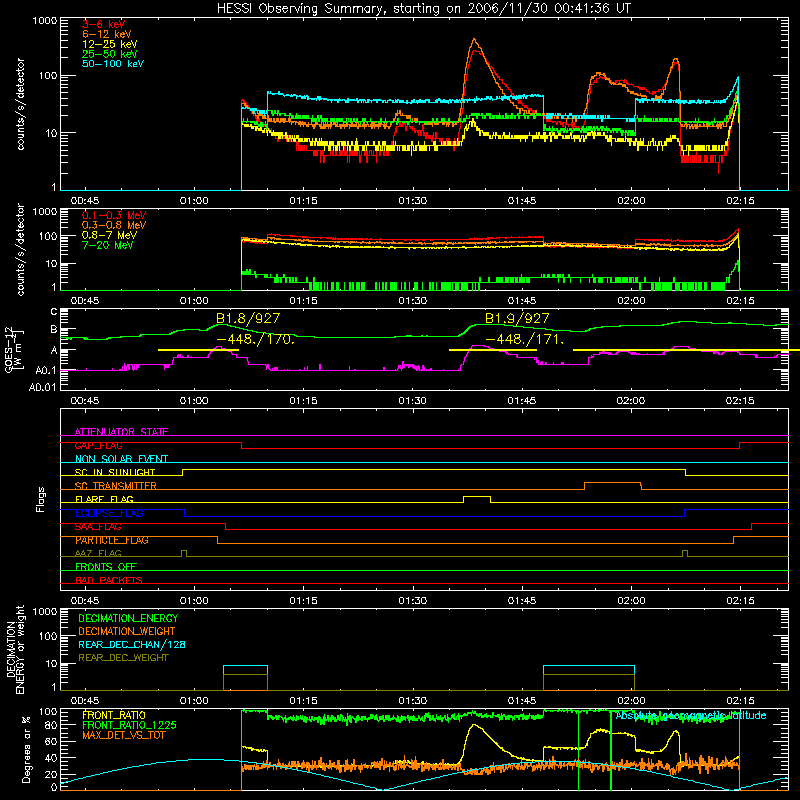
Task: Click the REAR_DEC_WEIGHT legend label
Action: pyautogui.click(x=123, y=658)
